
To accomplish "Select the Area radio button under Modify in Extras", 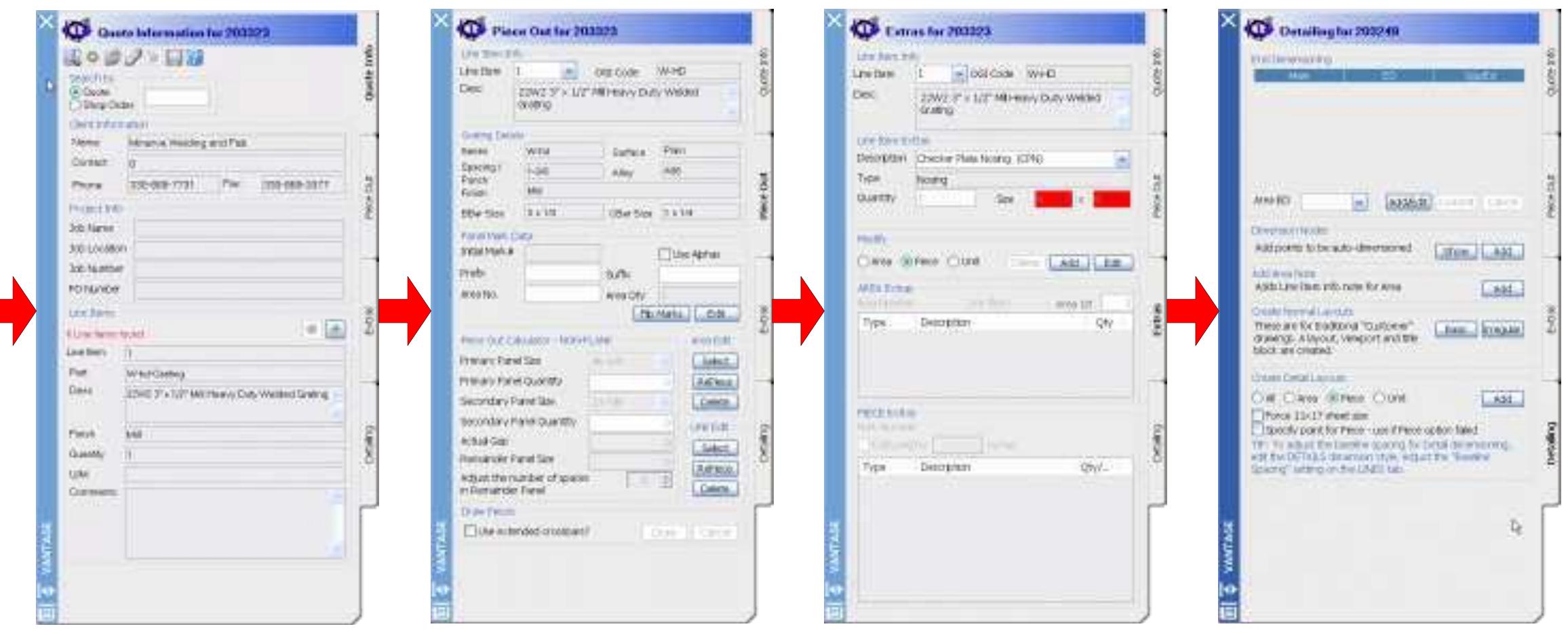I will tap(864, 262).
